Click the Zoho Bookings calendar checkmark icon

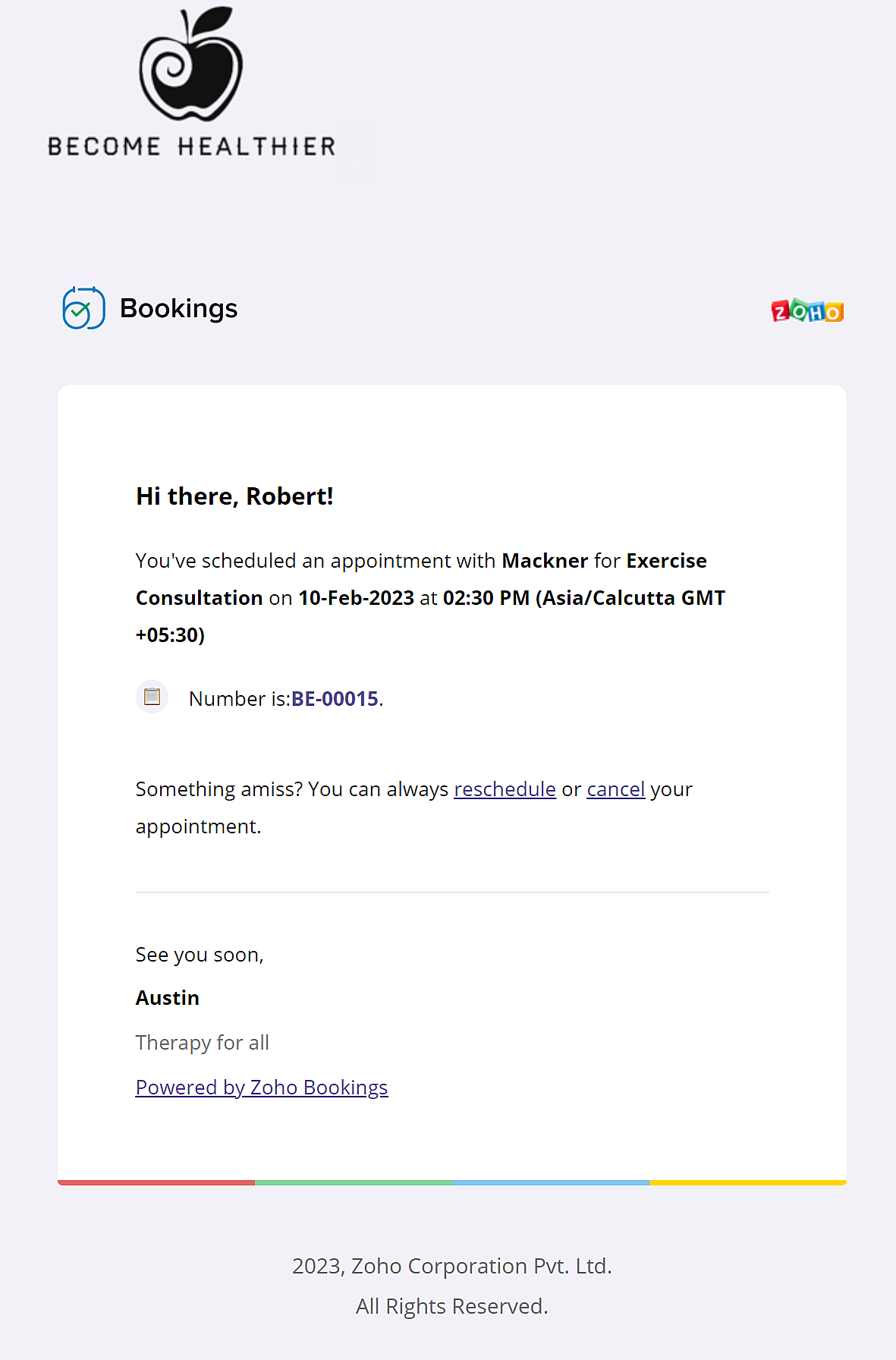pos(83,308)
